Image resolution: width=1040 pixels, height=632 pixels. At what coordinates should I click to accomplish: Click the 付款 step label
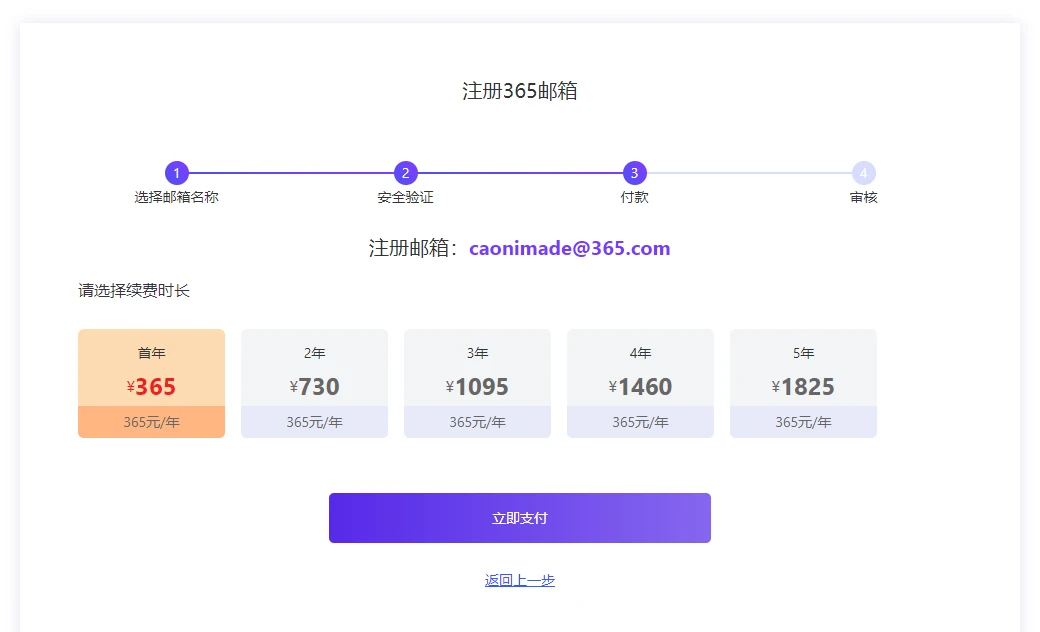(634, 198)
